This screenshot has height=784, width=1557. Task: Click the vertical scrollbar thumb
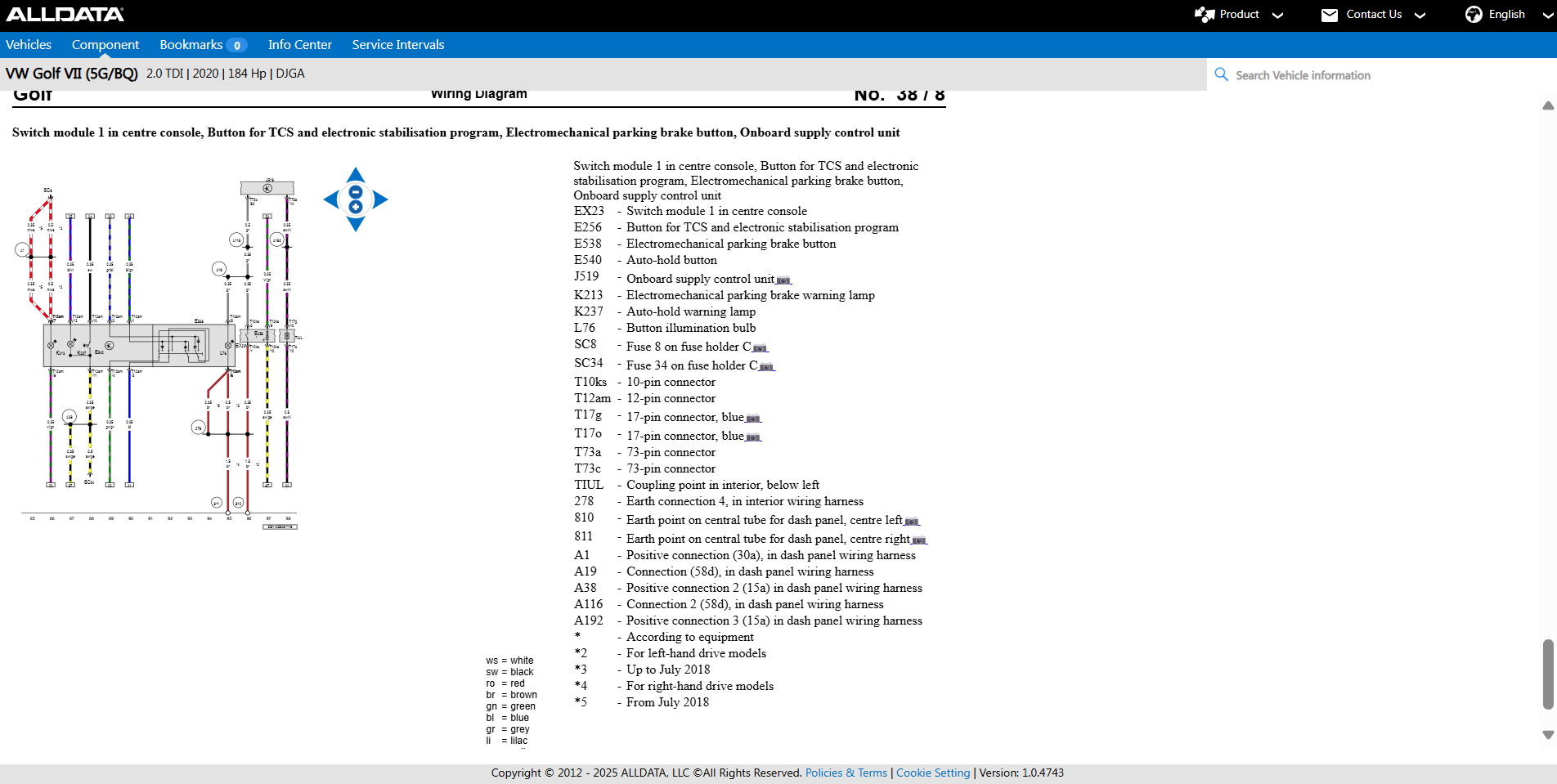click(x=1547, y=674)
